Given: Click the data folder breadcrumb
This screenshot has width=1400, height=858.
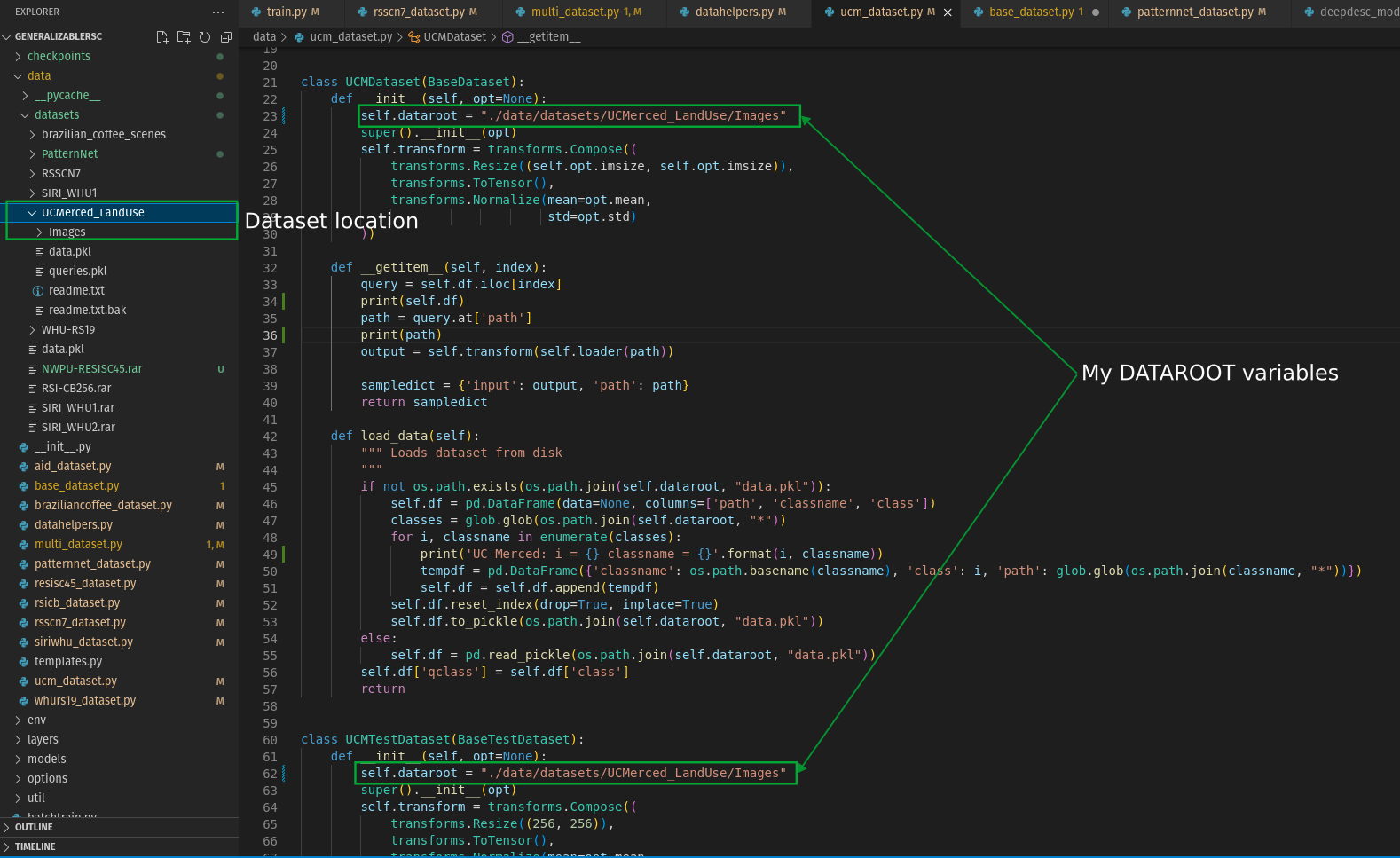Looking at the screenshot, I should click(x=264, y=37).
